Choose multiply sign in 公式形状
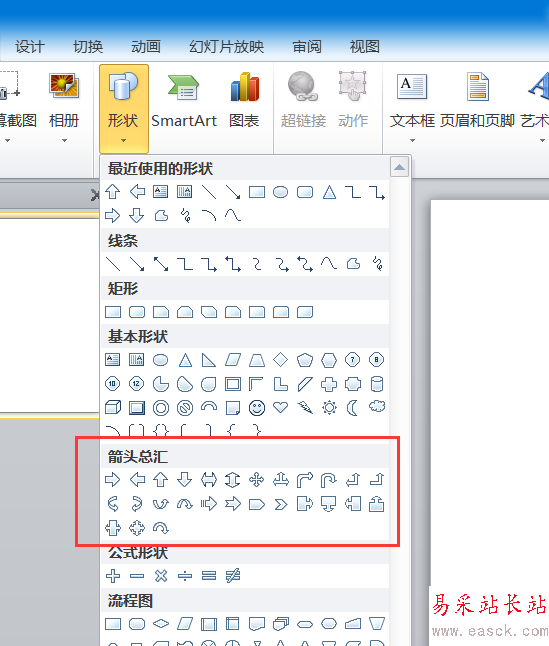Screen dimensions: 549x646 (x=161, y=576)
